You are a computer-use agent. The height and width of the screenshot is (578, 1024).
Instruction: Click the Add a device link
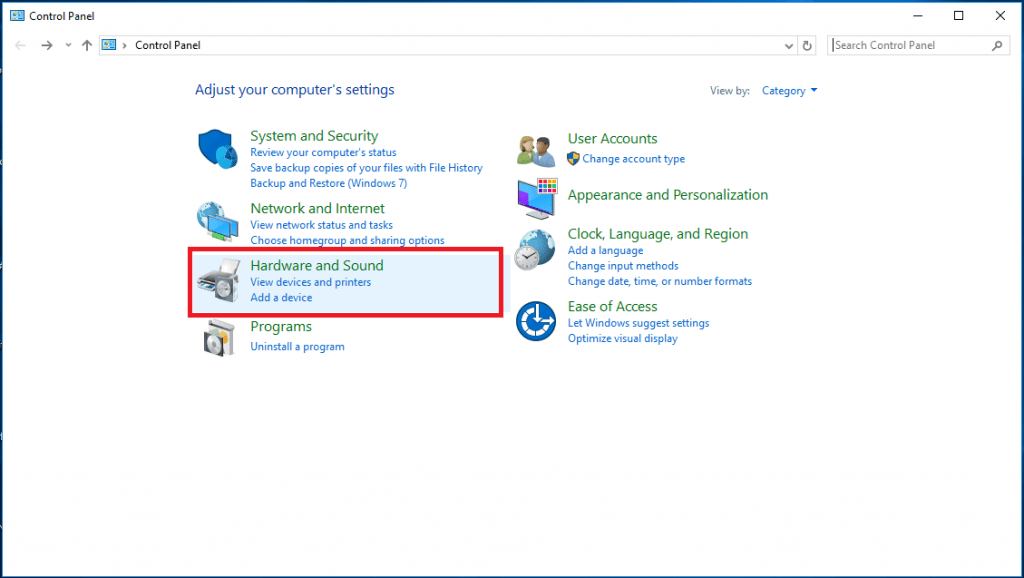point(281,297)
